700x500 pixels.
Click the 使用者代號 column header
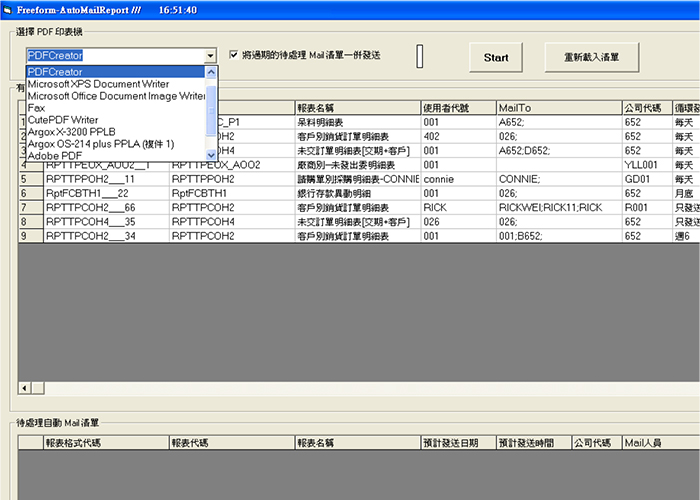coord(458,108)
